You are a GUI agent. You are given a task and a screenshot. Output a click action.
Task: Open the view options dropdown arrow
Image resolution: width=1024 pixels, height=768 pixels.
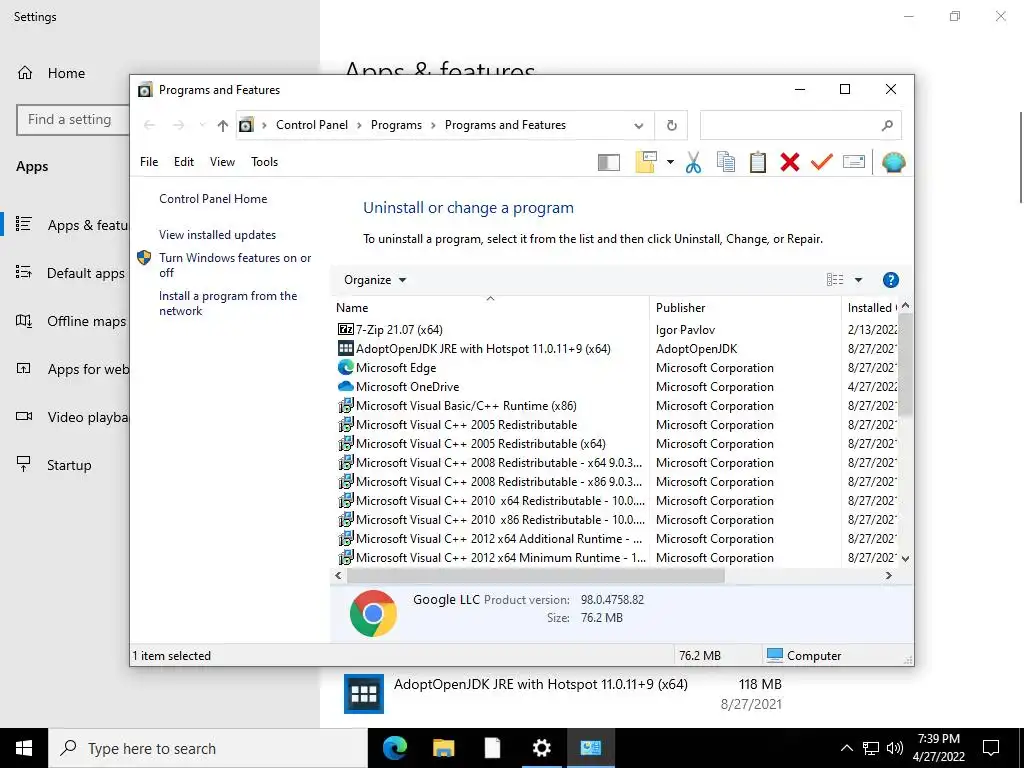click(858, 280)
